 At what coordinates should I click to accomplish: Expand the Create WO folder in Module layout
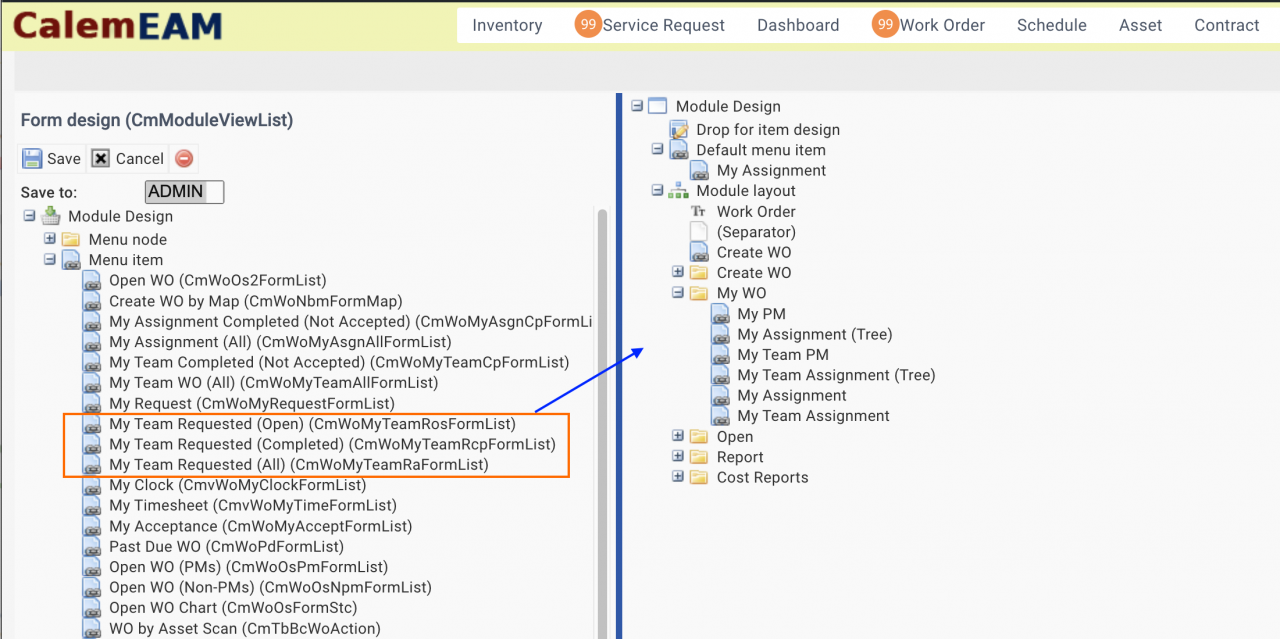[678, 272]
